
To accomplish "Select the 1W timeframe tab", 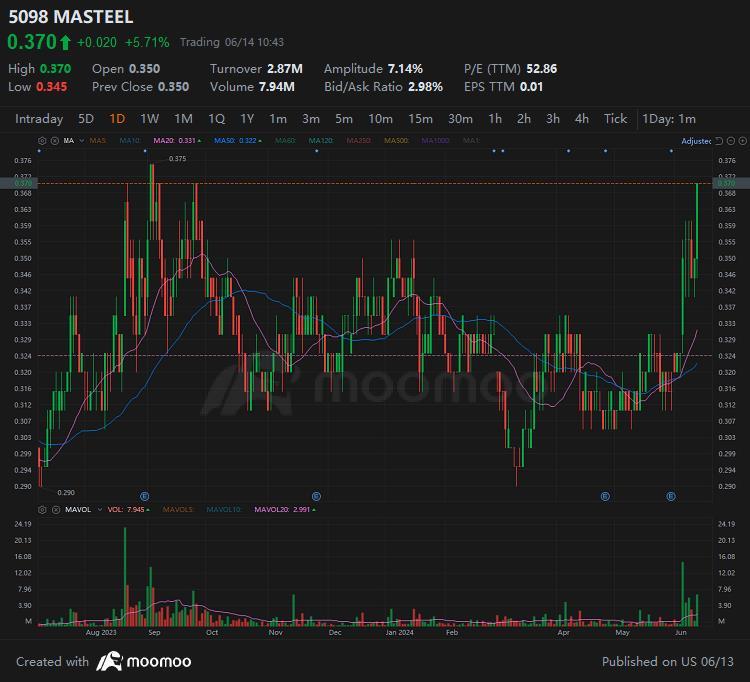I will 149,119.
